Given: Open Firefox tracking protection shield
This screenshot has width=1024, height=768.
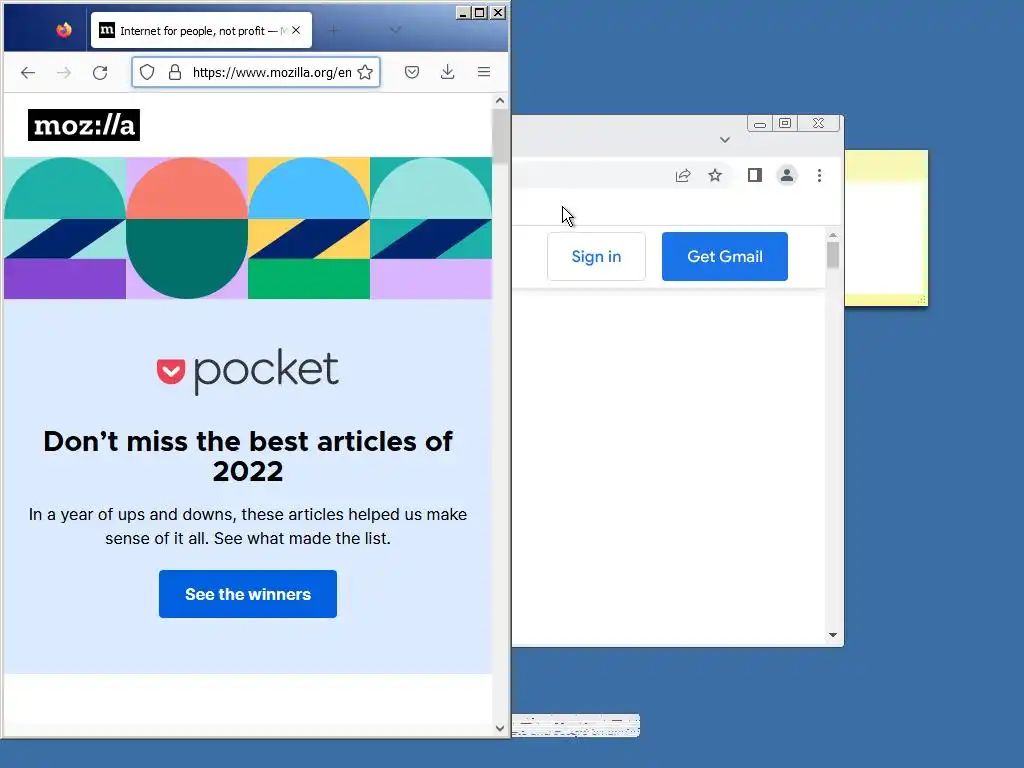Looking at the screenshot, I should point(147,72).
